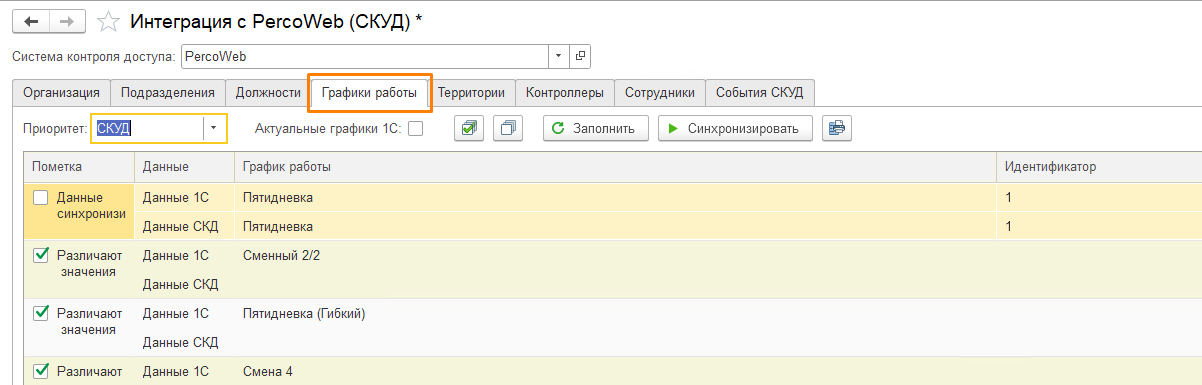Expand the Система контроля доступа dropdown
The height and width of the screenshot is (385, 1202).
coord(559,56)
